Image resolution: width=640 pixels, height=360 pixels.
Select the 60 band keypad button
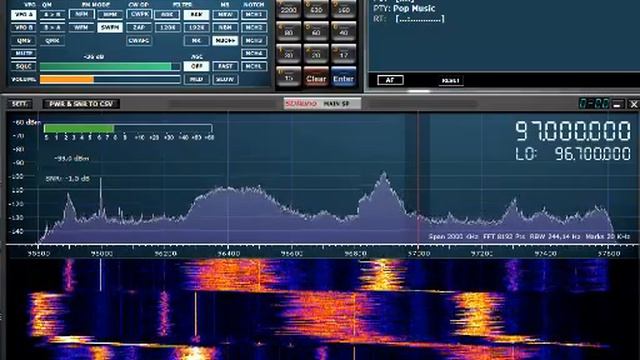[316, 32]
